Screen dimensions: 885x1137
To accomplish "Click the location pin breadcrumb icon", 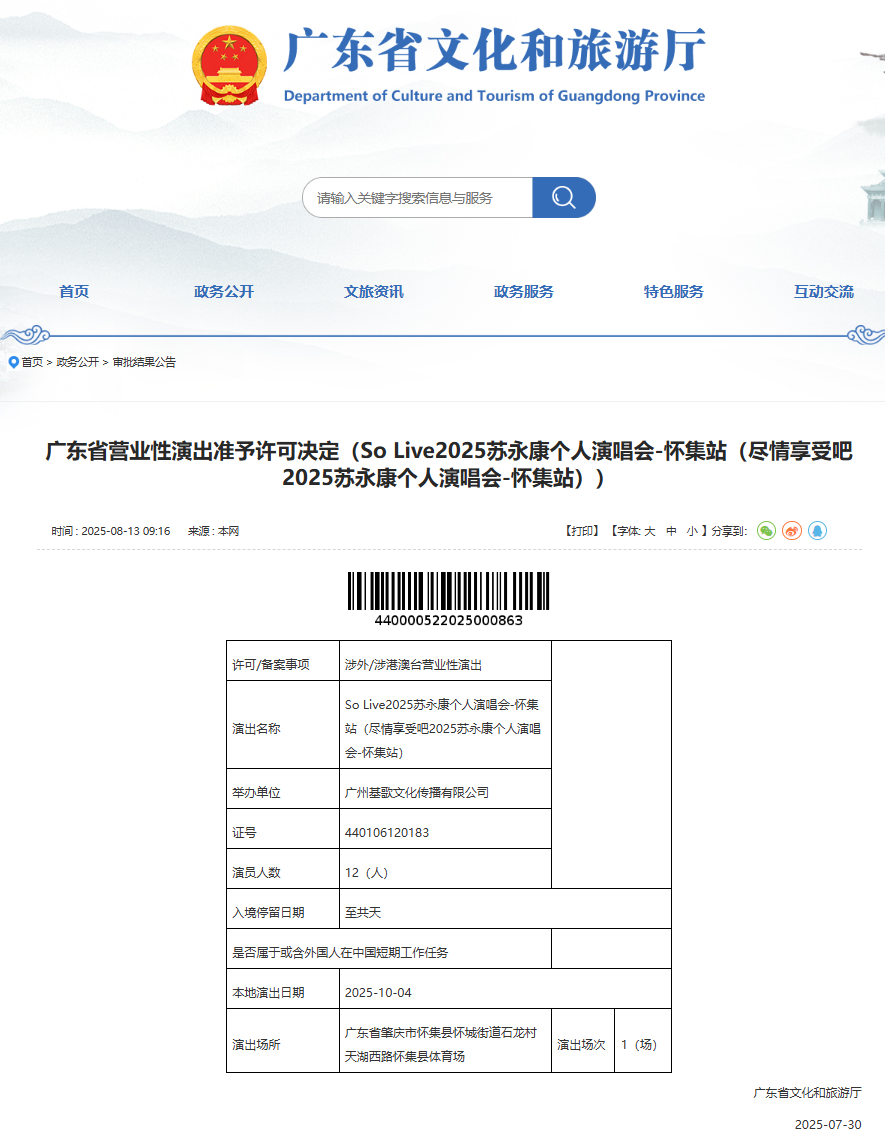I will pos(13,362).
